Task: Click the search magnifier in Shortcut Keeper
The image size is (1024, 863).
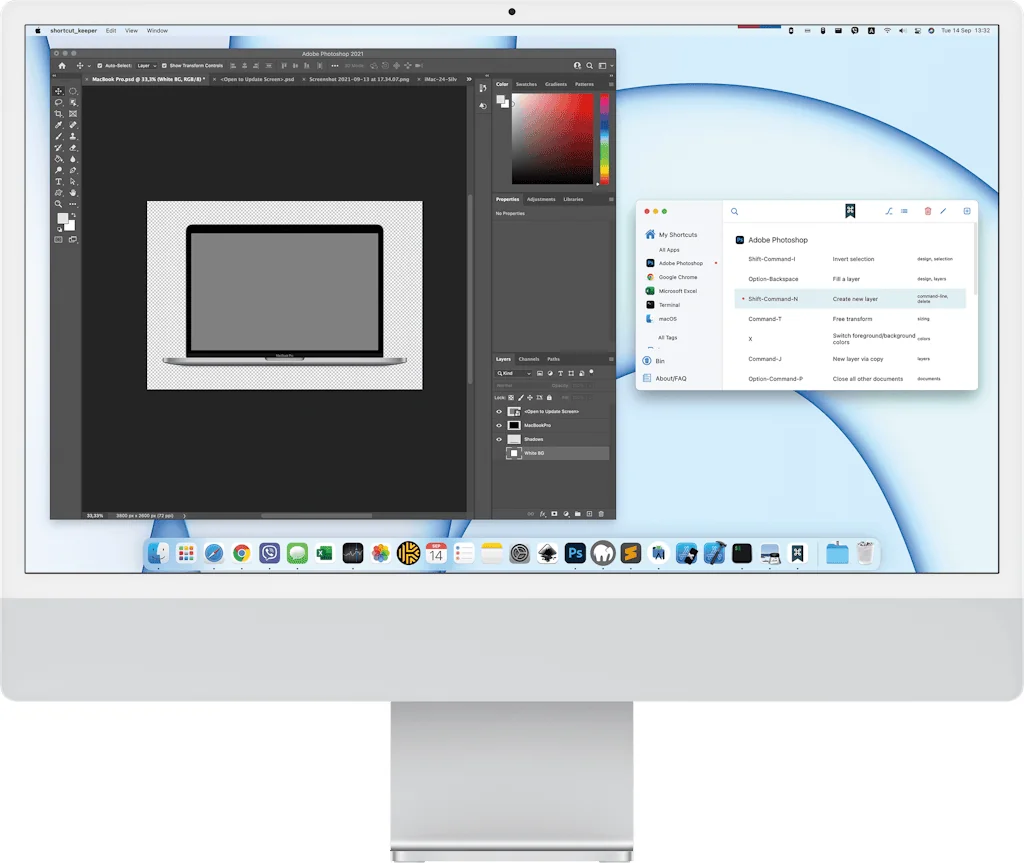Action: (x=734, y=212)
